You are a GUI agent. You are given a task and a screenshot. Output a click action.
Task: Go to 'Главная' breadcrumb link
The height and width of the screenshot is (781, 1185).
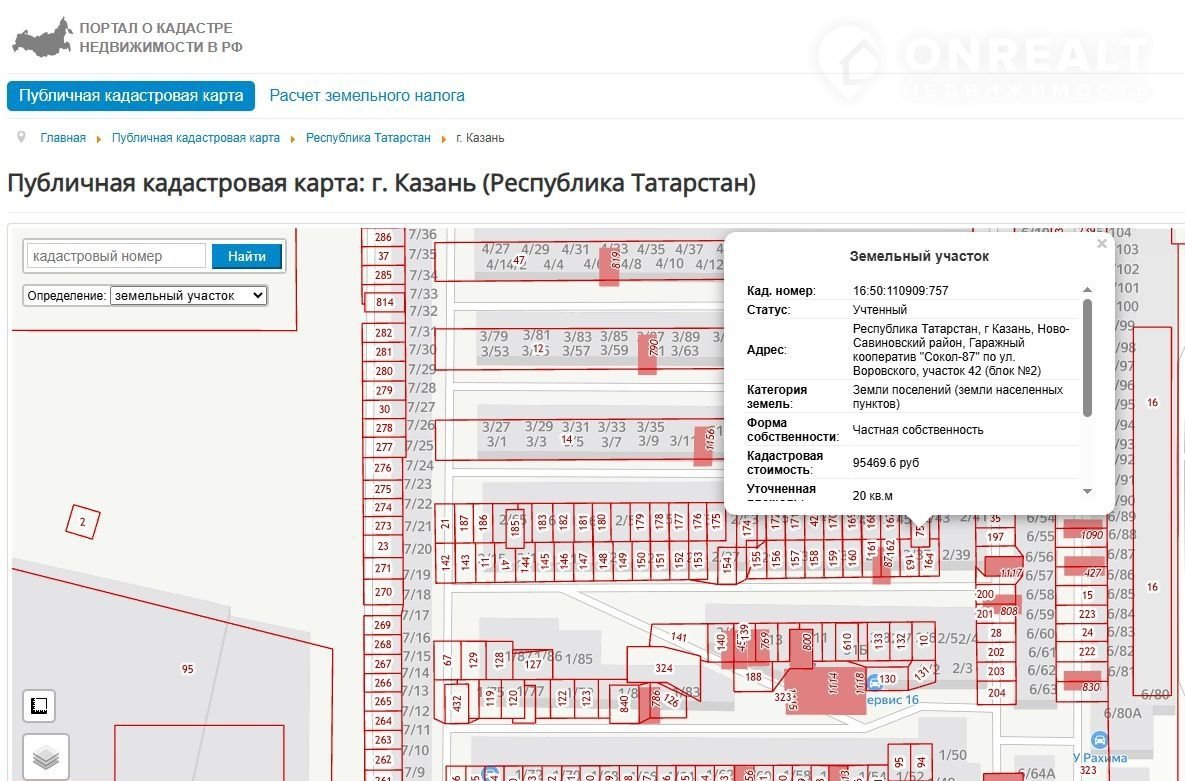pos(63,138)
